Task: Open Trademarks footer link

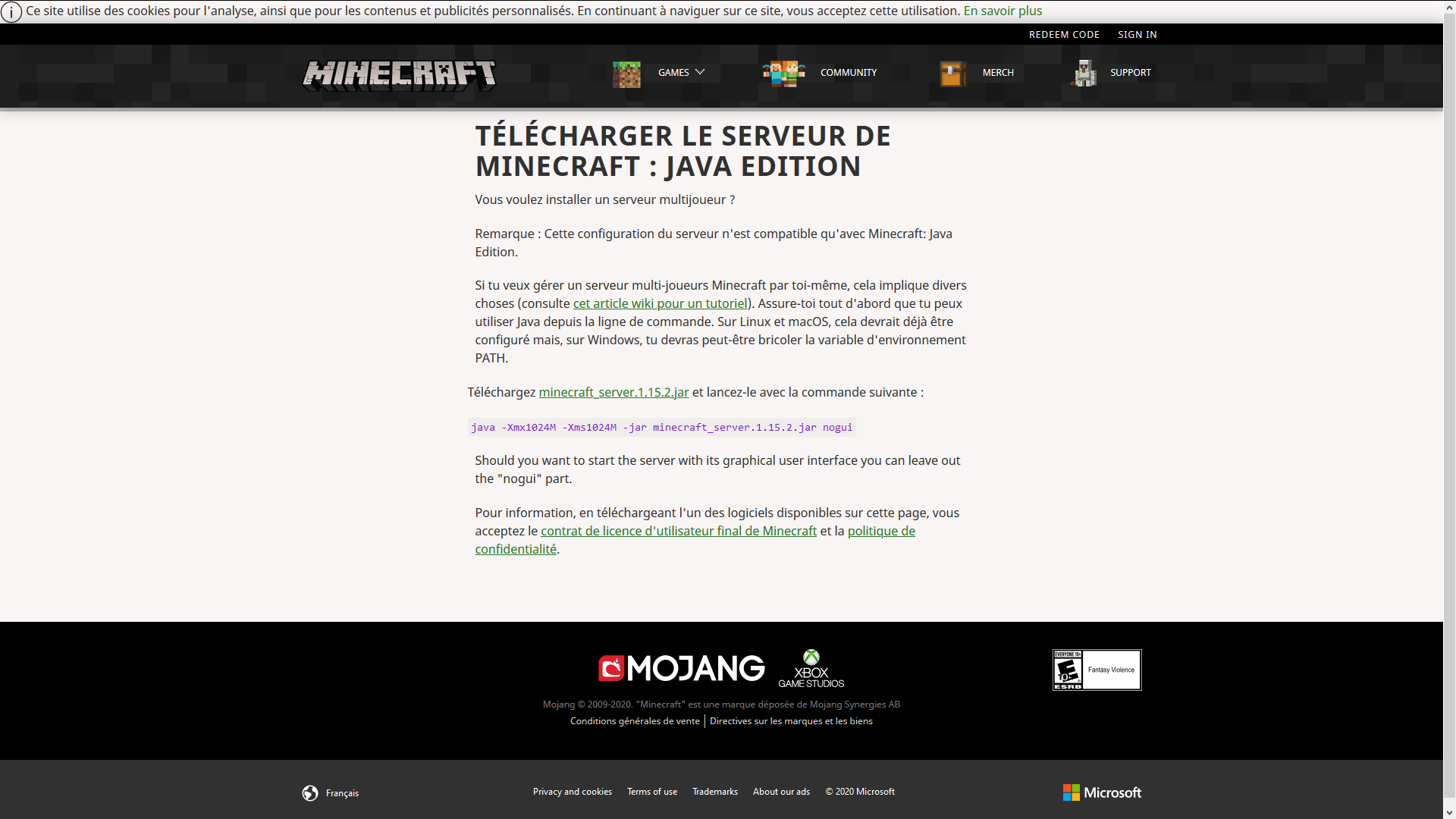Action: pos(714,792)
